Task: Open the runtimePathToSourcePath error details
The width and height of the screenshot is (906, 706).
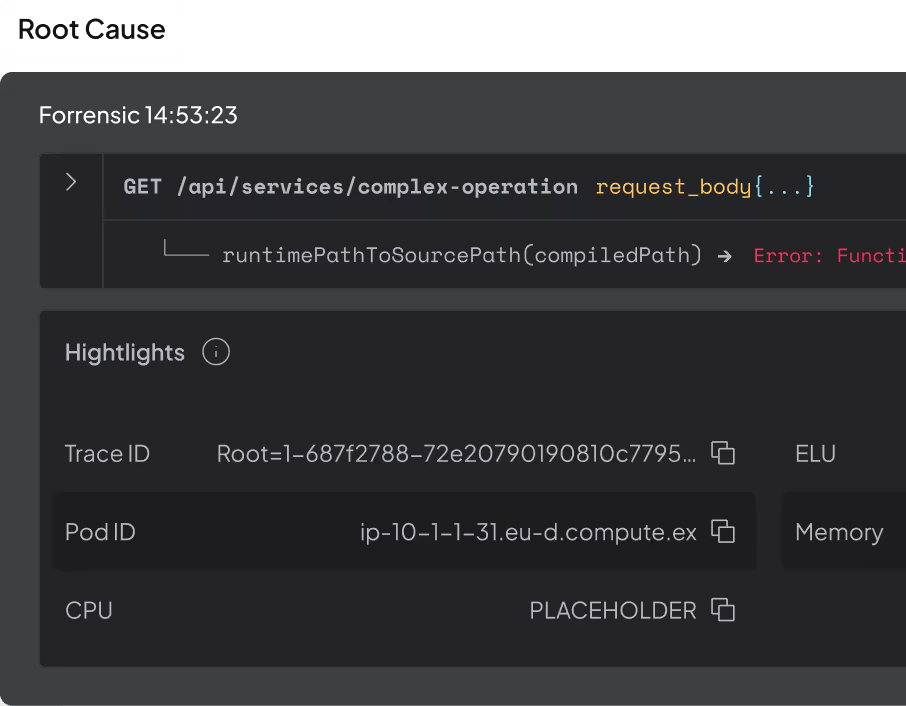Action: [x=460, y=255]
